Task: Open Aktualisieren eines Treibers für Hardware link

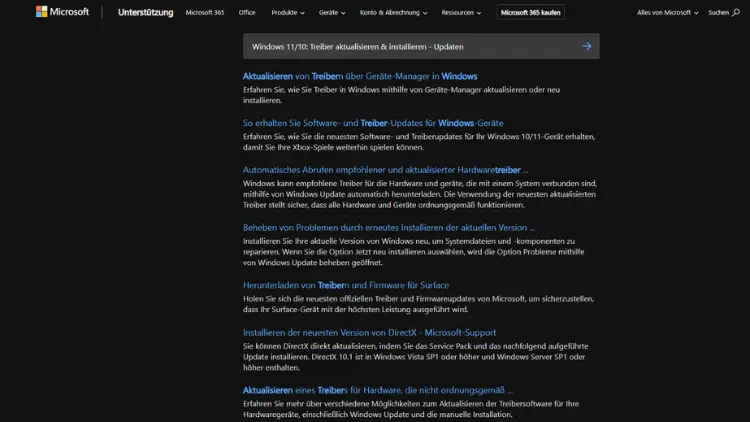Action: pyautogui.click(x=378, y=390)
